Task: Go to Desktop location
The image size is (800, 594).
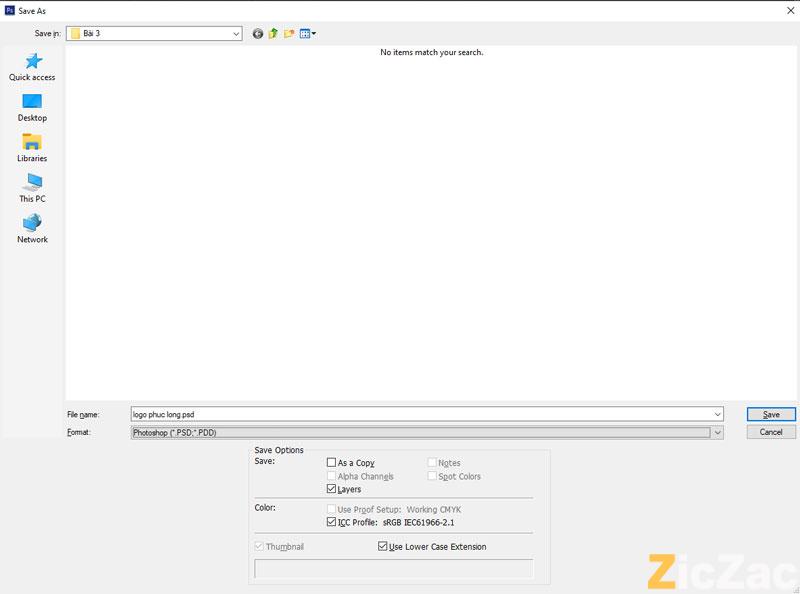Action: tap(32, 107)
